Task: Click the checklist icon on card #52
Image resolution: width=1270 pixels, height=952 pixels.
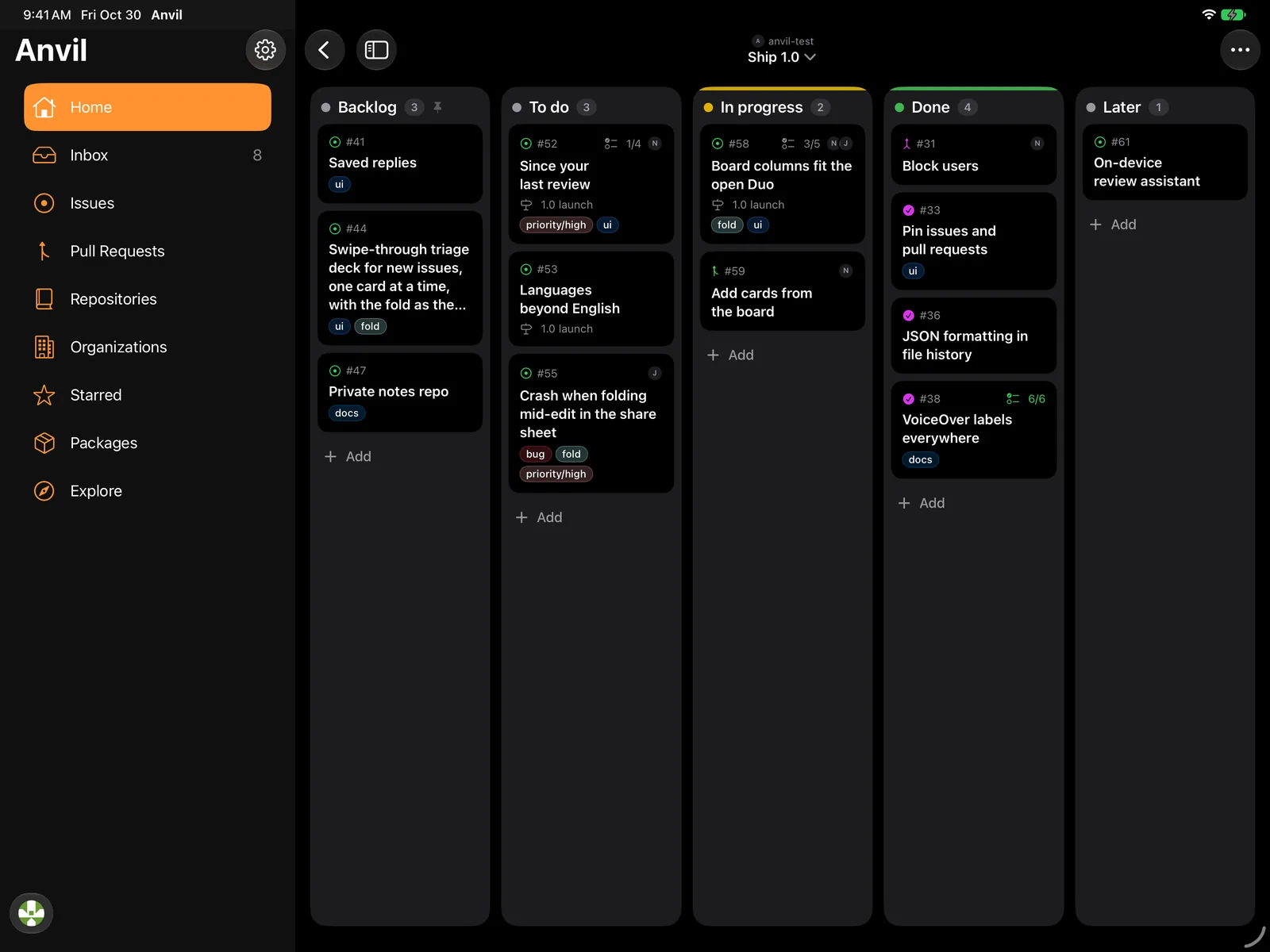Action: [x=610, y=144]
